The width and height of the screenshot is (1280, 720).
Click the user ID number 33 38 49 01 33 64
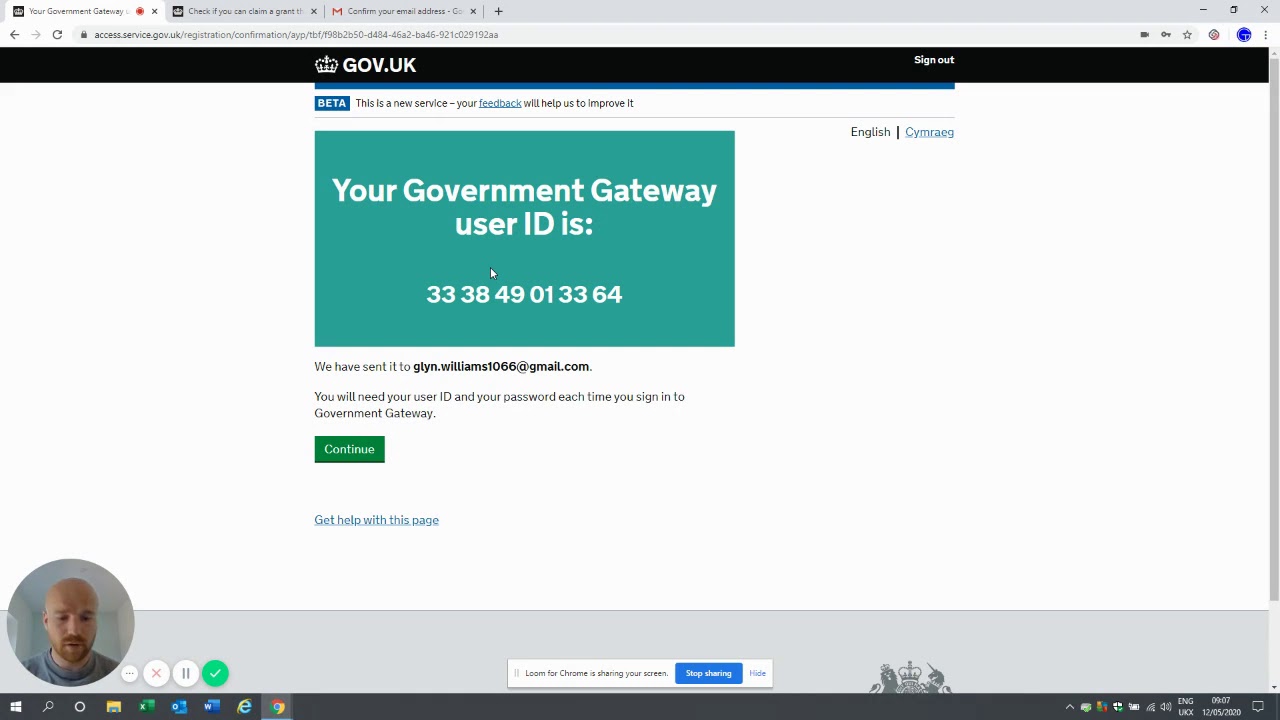click(x=524, y=294)
